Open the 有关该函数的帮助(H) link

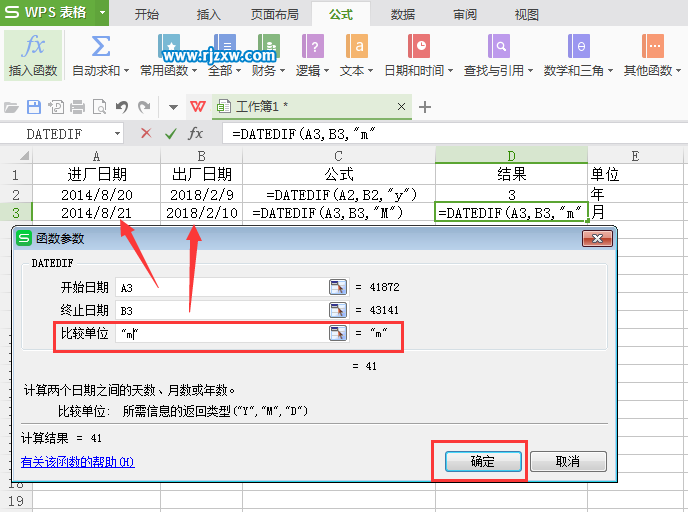(78, 462)
